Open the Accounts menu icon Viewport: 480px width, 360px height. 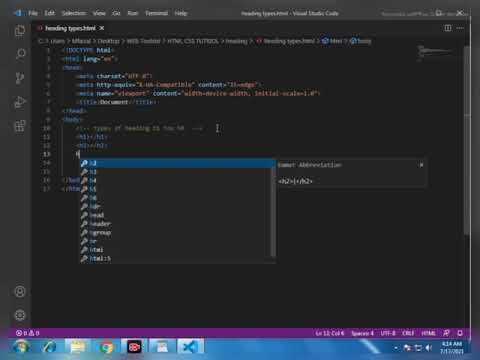coord(20,292)
